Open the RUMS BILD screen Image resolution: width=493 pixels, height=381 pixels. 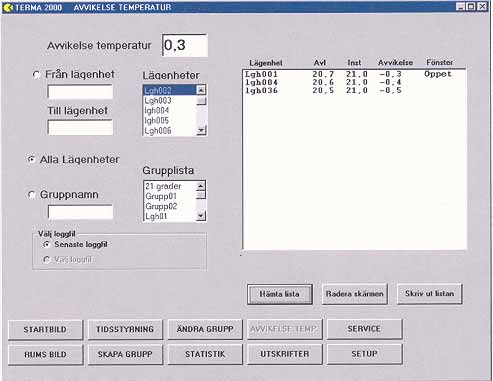pyautogui.click(x=45, y=355)
